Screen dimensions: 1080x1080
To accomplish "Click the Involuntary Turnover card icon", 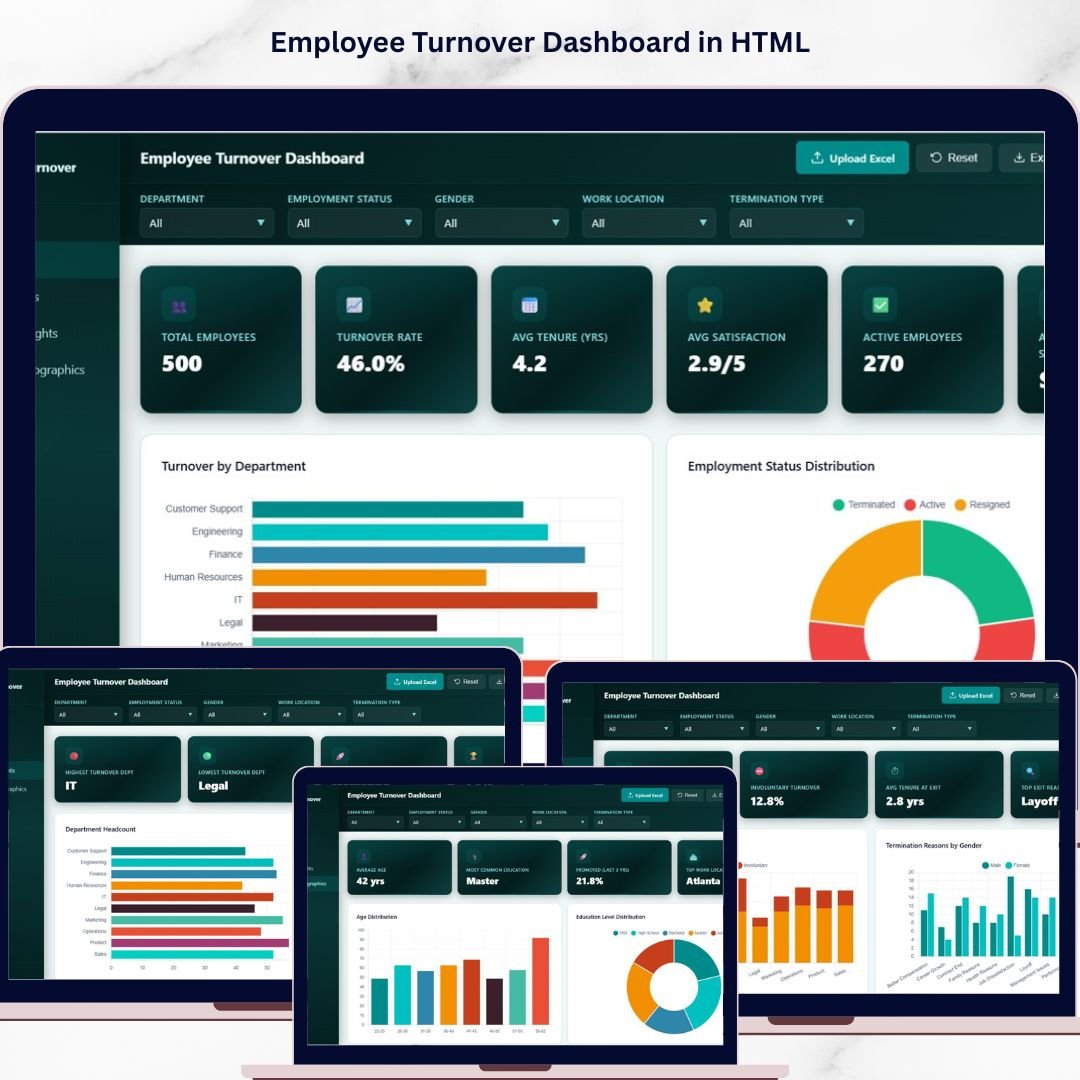I will coord(760,771).
